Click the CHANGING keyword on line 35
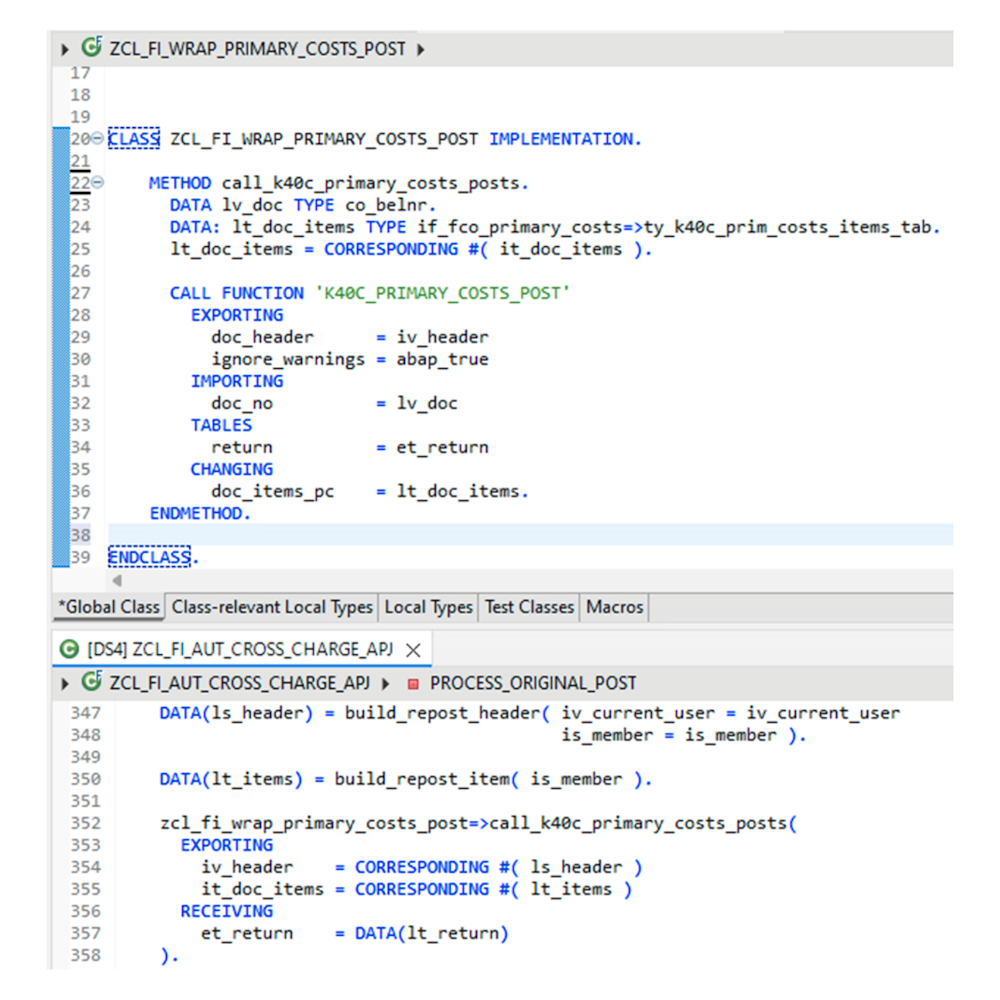Screen dimensions: 1000x1000 232,469
